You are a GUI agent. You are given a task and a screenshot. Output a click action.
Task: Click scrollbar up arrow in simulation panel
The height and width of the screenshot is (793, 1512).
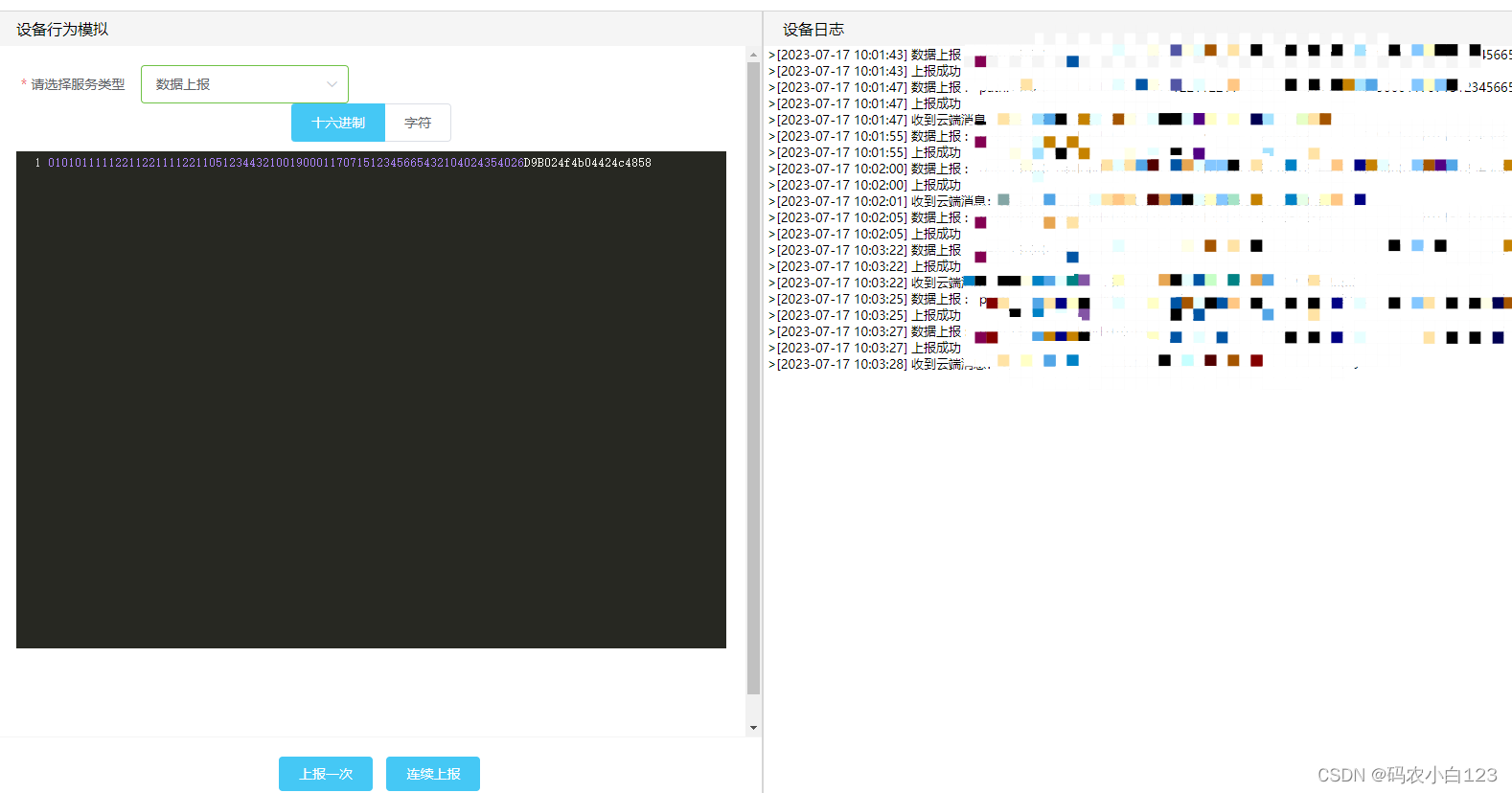(753, 56)
